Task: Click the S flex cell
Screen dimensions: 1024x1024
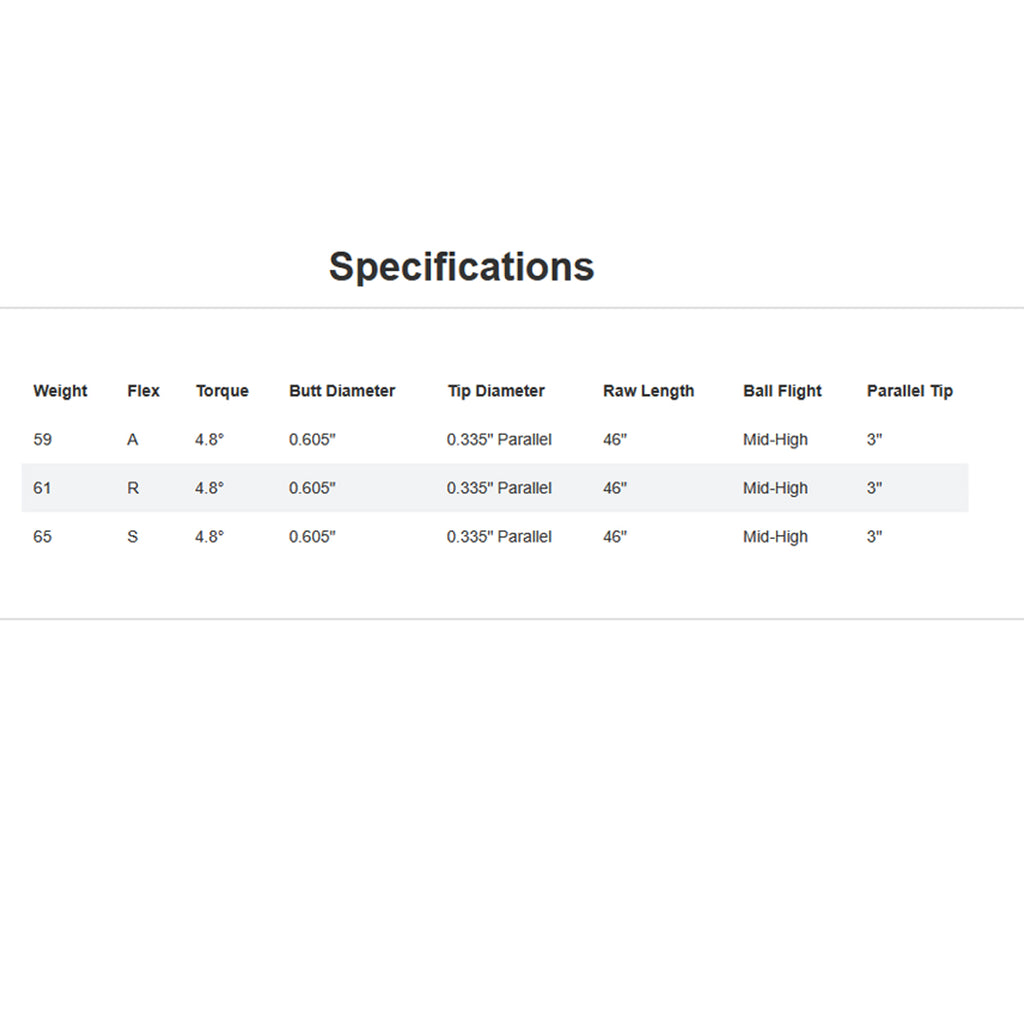Action: pyautogui.click(x=133, y=537)
